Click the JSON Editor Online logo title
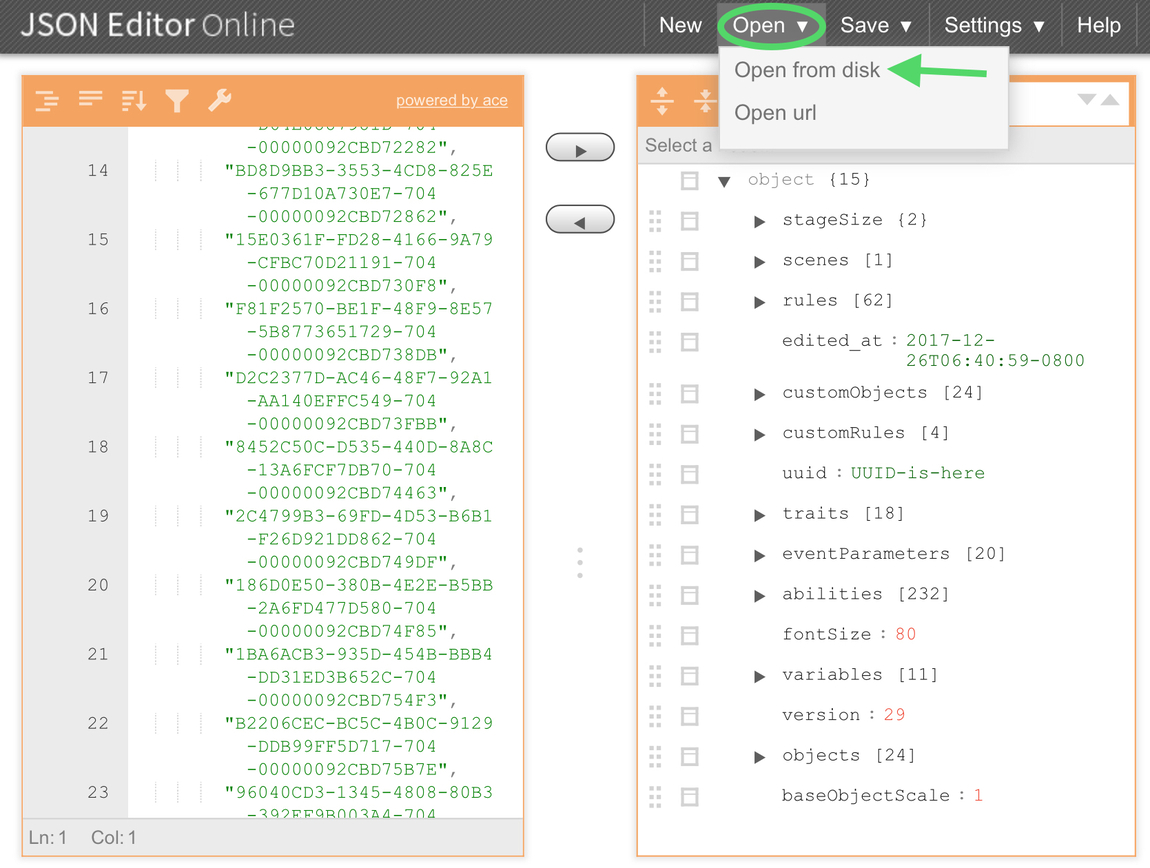 [158, 26]
